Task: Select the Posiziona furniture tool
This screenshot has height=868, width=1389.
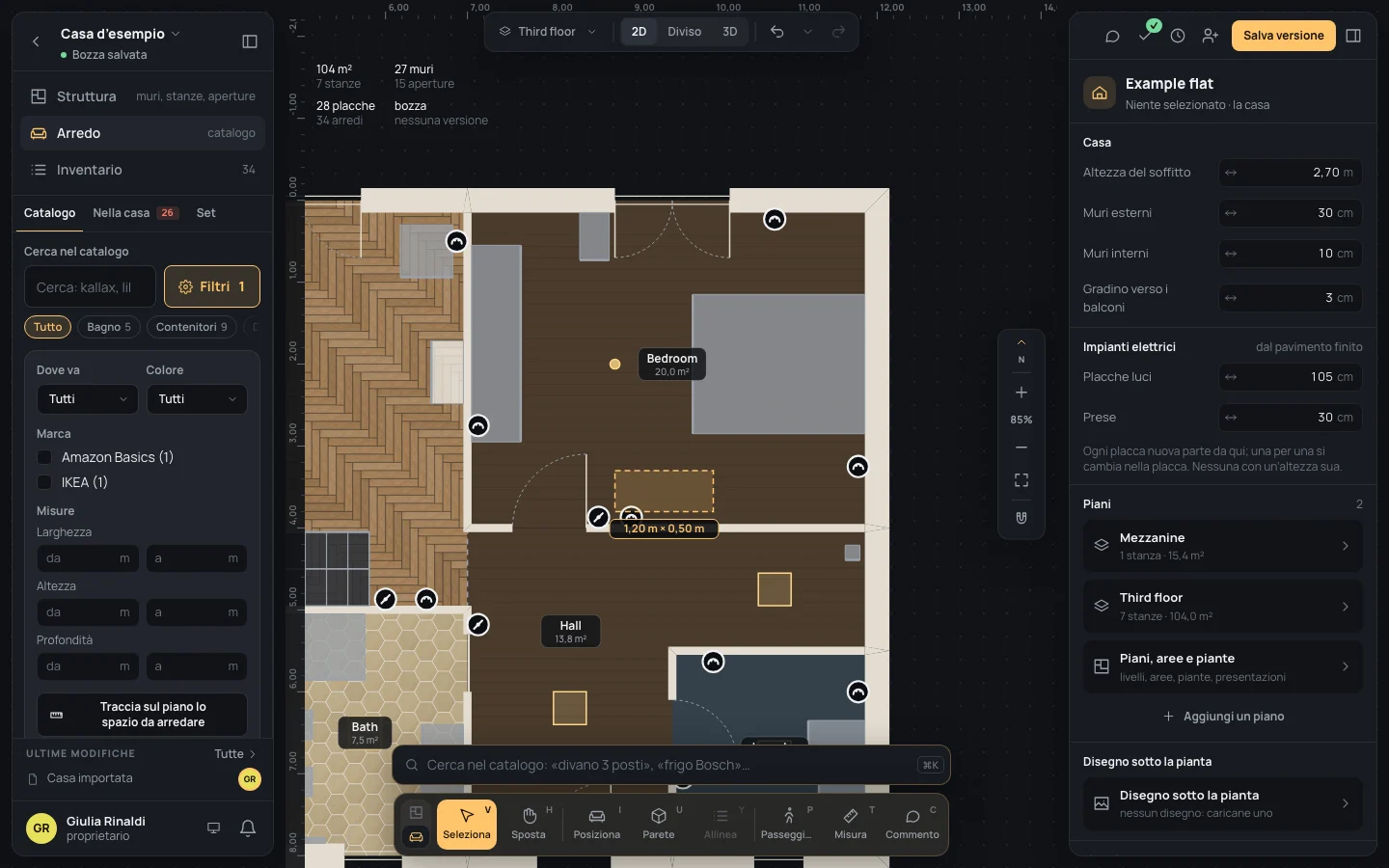Action: point(597,825)
